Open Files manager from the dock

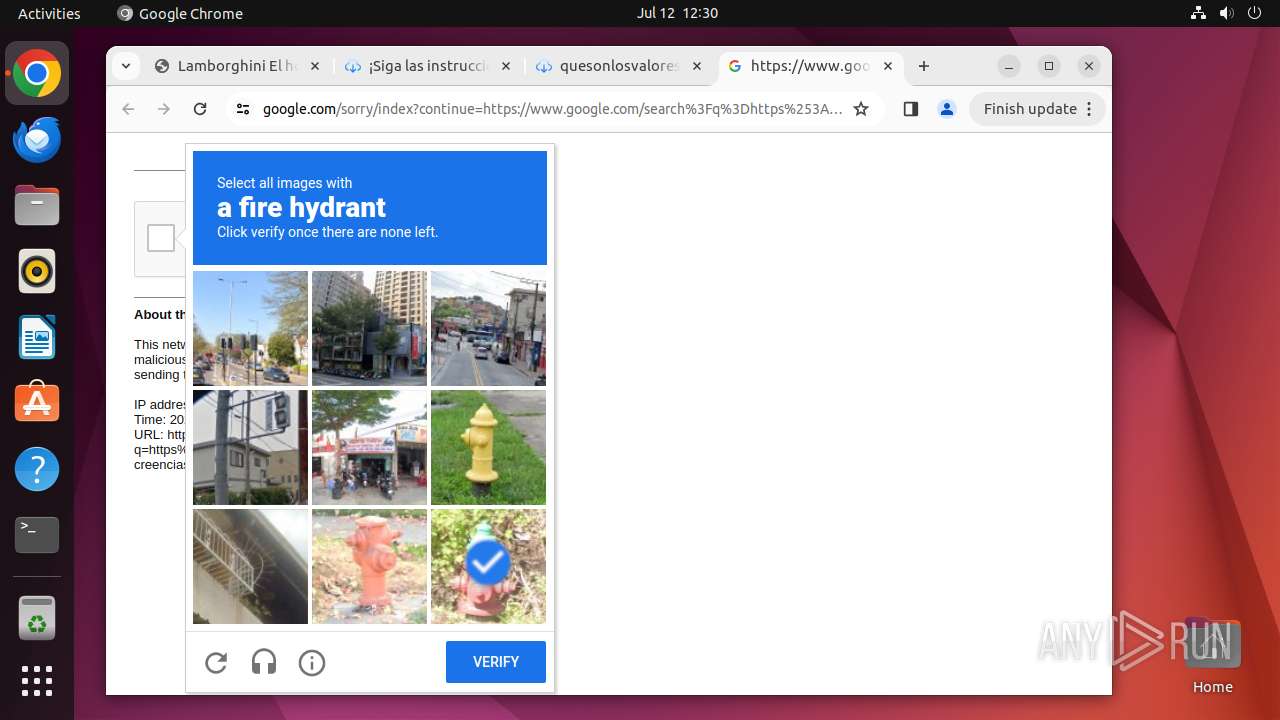click(x=37, y=205)
